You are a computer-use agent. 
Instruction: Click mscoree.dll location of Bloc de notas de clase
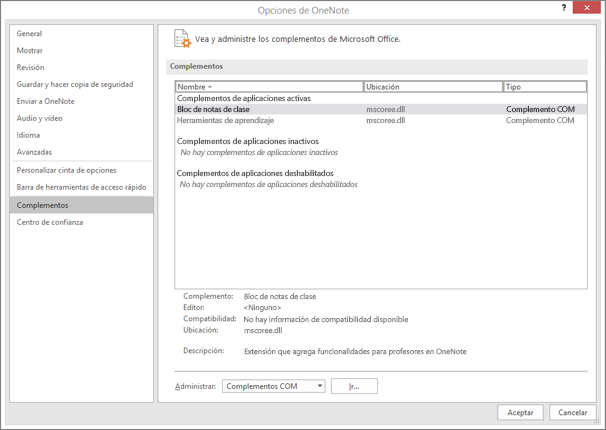pos(386,109)
